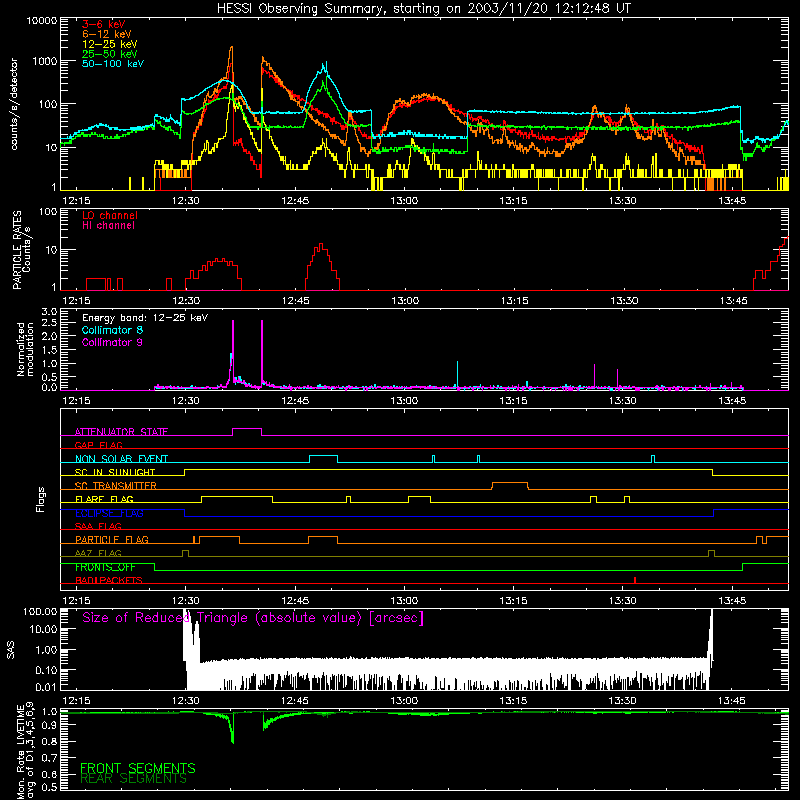Select the '12-25 keV' legend label

coord(110,44)
